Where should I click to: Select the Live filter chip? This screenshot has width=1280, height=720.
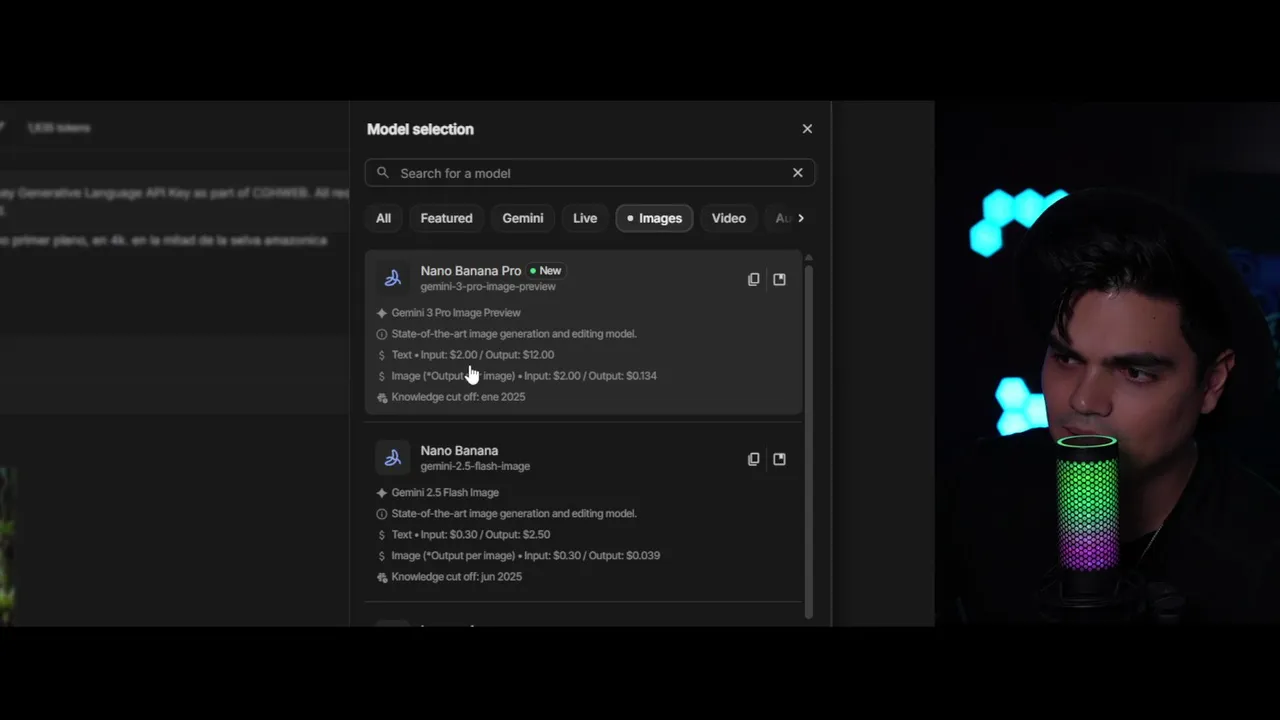pyautogui.click(x=585, y=218)
